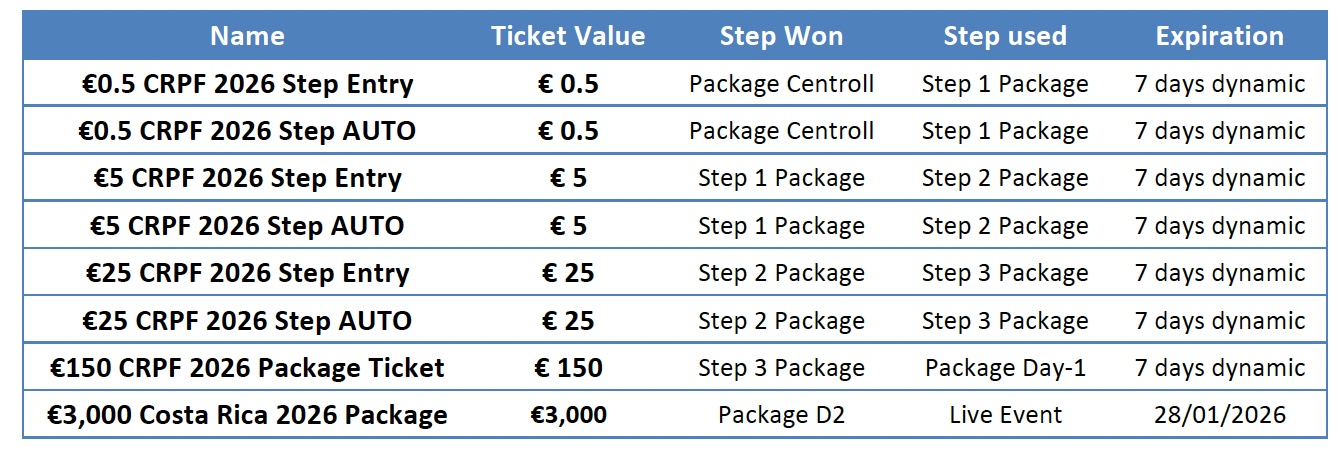The height and width of the screenshot is (456, 1343).
Task: Click the Live Event cell
Action: [x=1004, y=415]
